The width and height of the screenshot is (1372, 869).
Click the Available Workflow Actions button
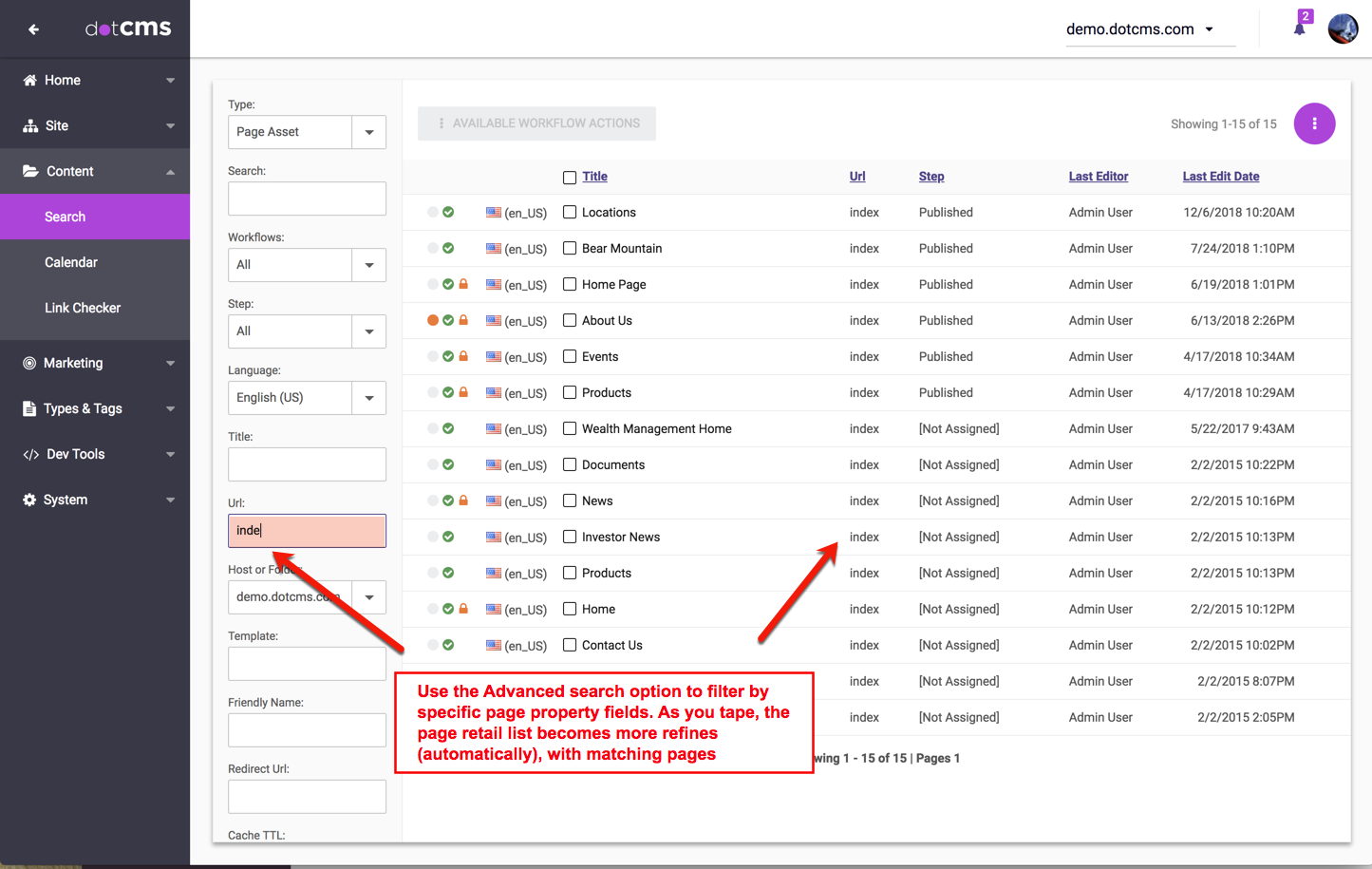point(536,123)
